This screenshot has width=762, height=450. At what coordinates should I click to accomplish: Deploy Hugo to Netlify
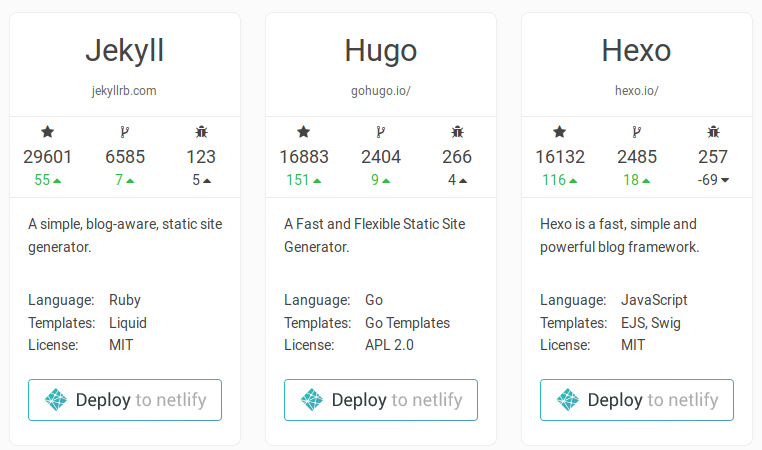[x=381, y=400]
